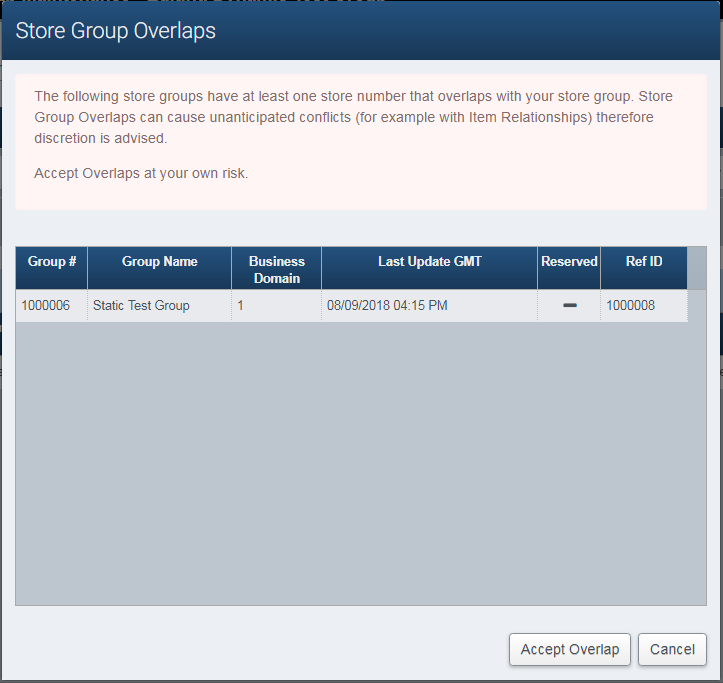Click the Last Update GMT column header

coord(429,262)
